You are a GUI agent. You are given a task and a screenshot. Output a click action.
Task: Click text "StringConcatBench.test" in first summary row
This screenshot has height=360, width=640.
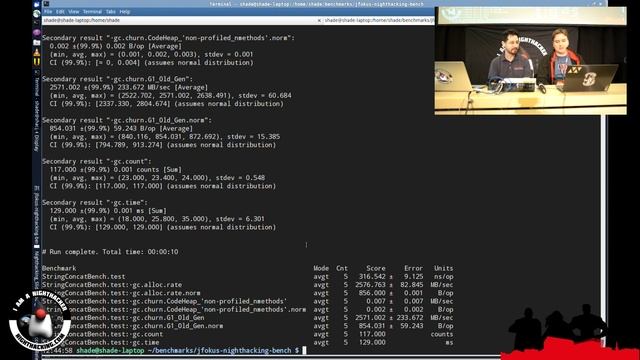84,276
